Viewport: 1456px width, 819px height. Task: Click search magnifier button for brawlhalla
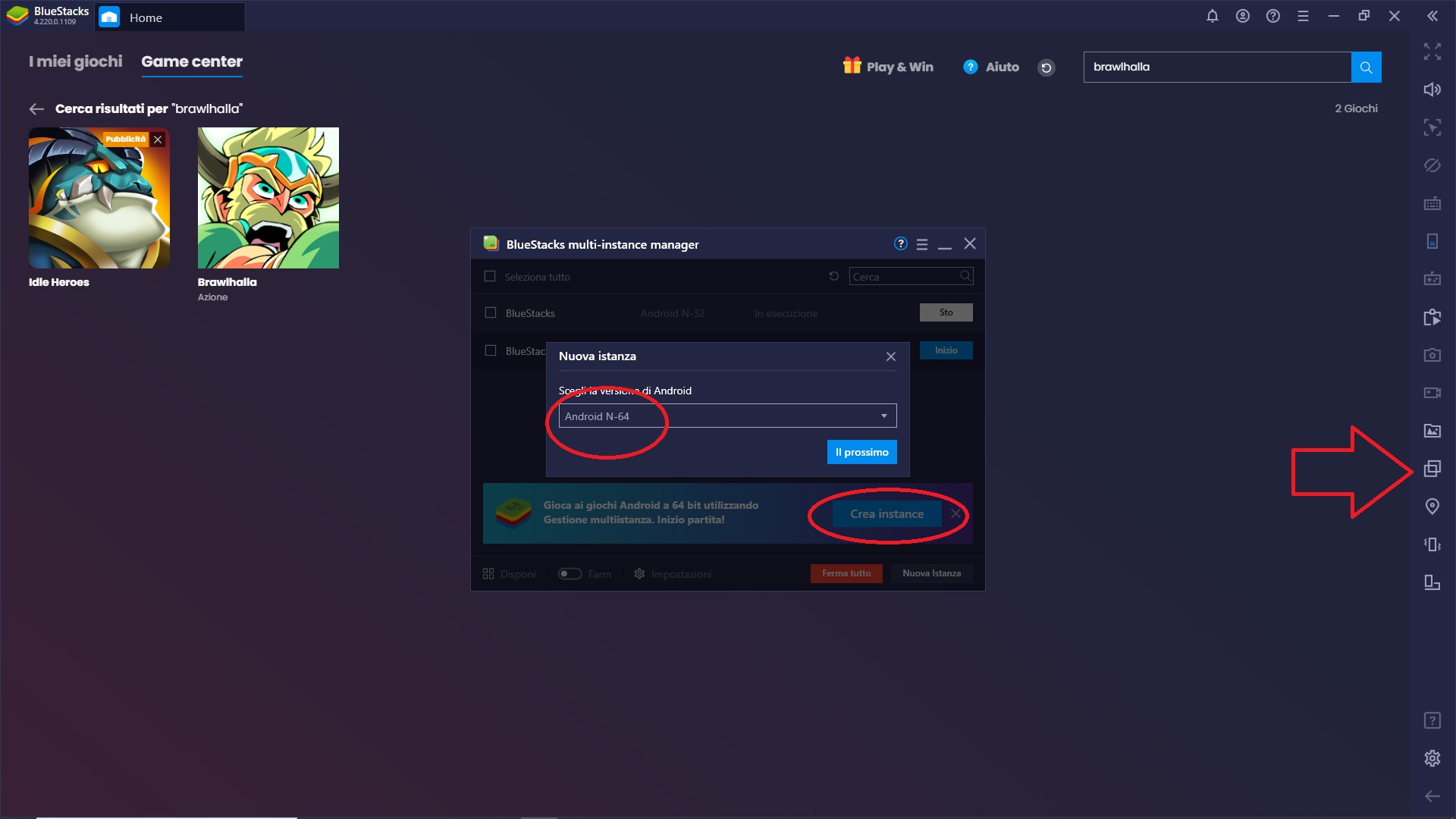click(1366, 67)
